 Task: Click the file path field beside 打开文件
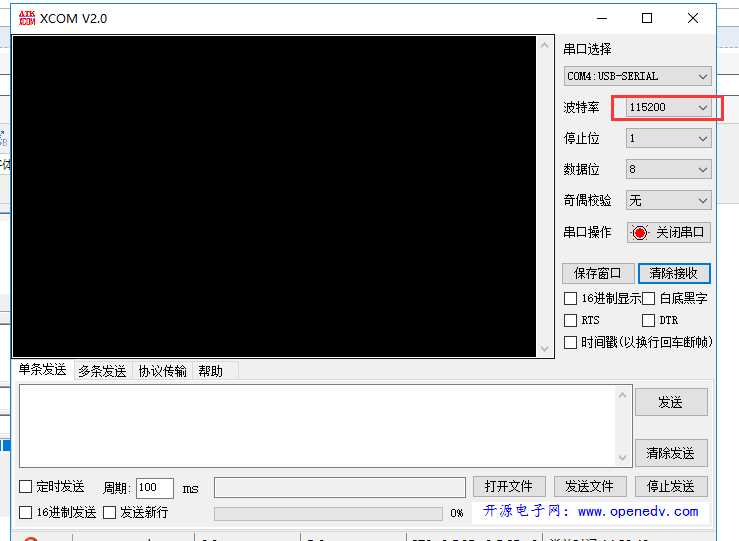339,488
